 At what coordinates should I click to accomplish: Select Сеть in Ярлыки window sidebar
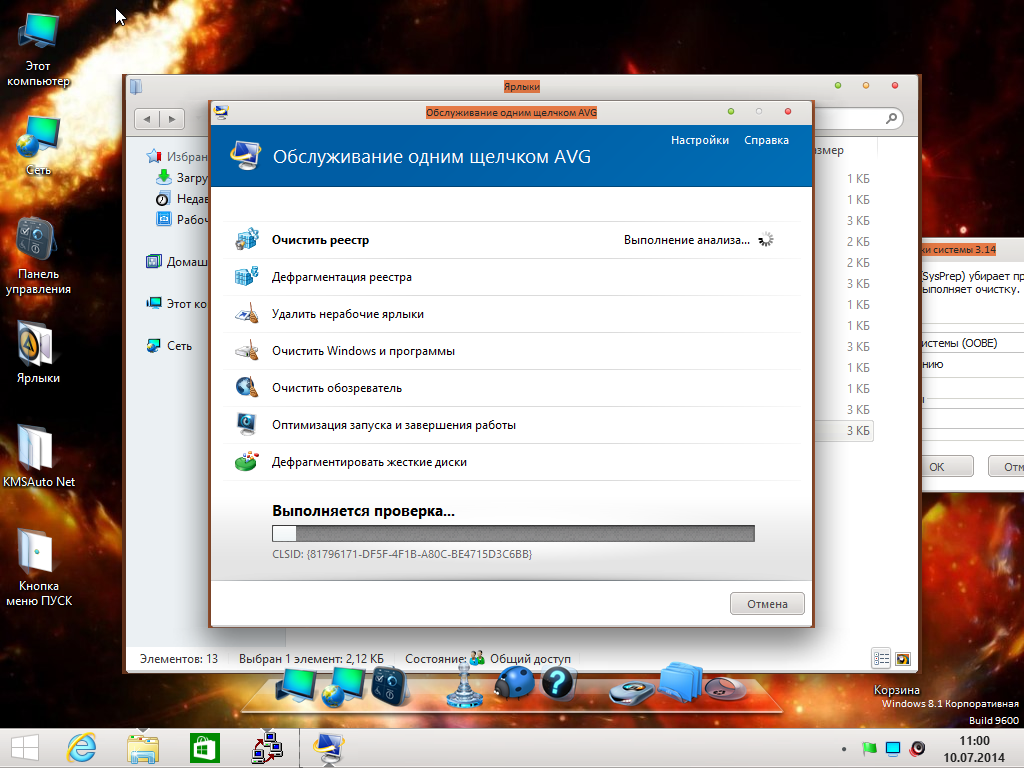tap(169, 345)
